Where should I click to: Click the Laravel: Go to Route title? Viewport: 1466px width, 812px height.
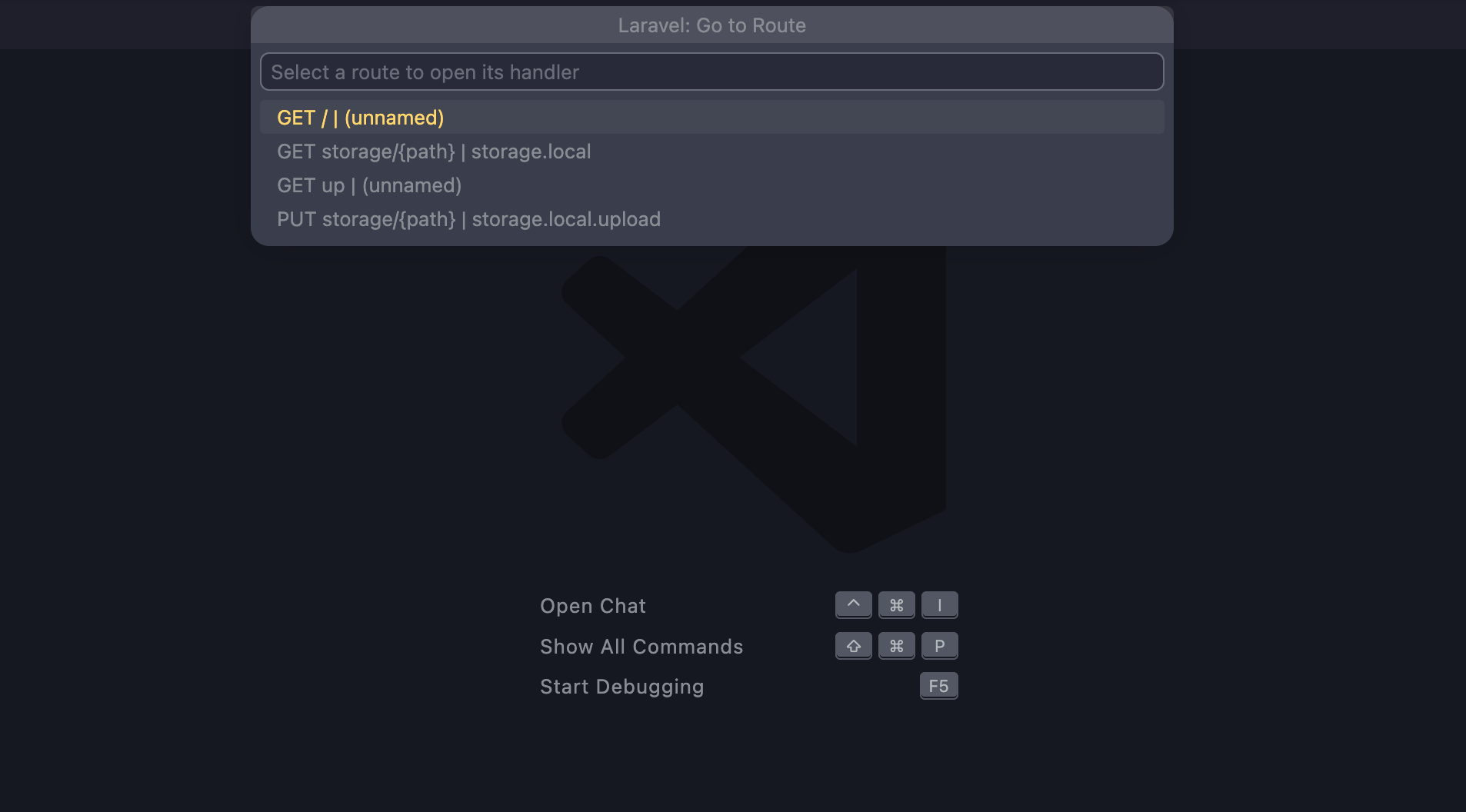pos(711,25)
